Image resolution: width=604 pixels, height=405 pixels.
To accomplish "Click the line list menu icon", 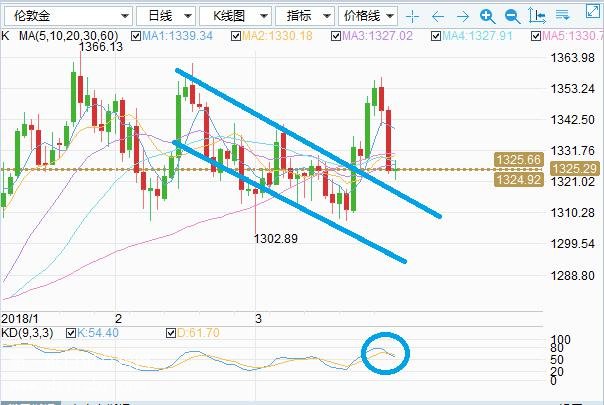I will click(562, 15).
